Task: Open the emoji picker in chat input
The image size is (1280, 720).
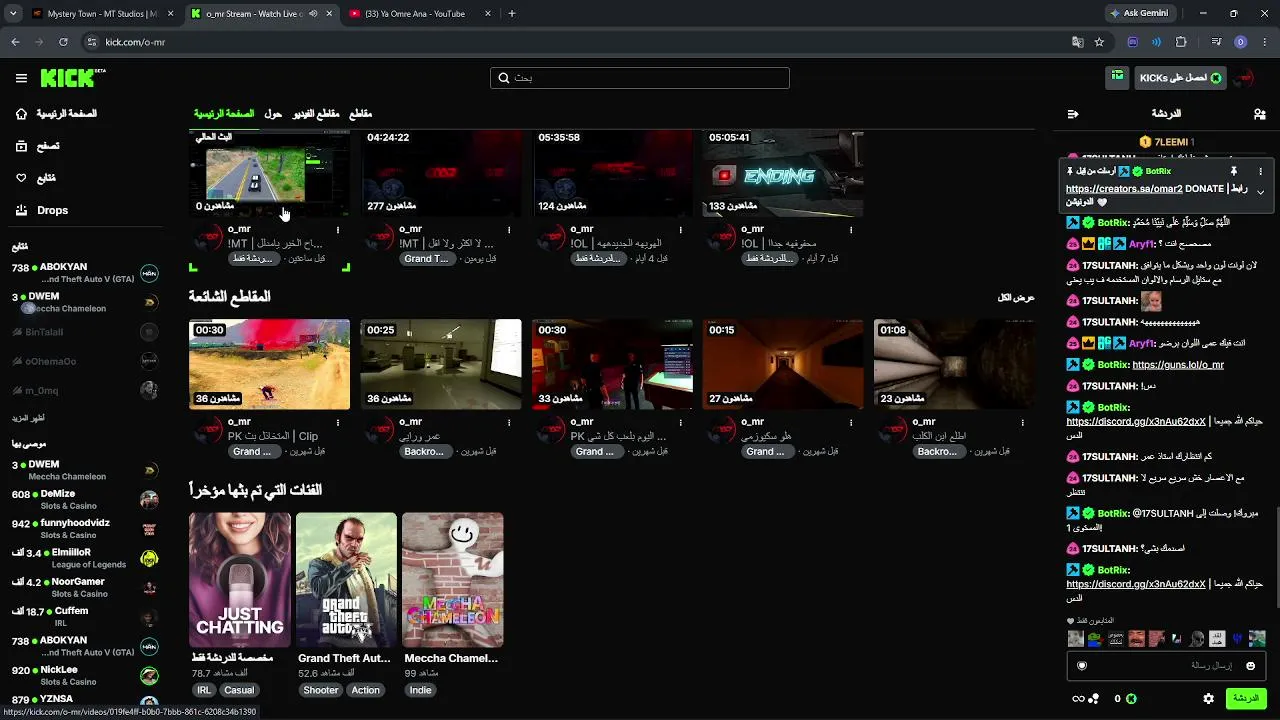Action: click(1250, 666)
